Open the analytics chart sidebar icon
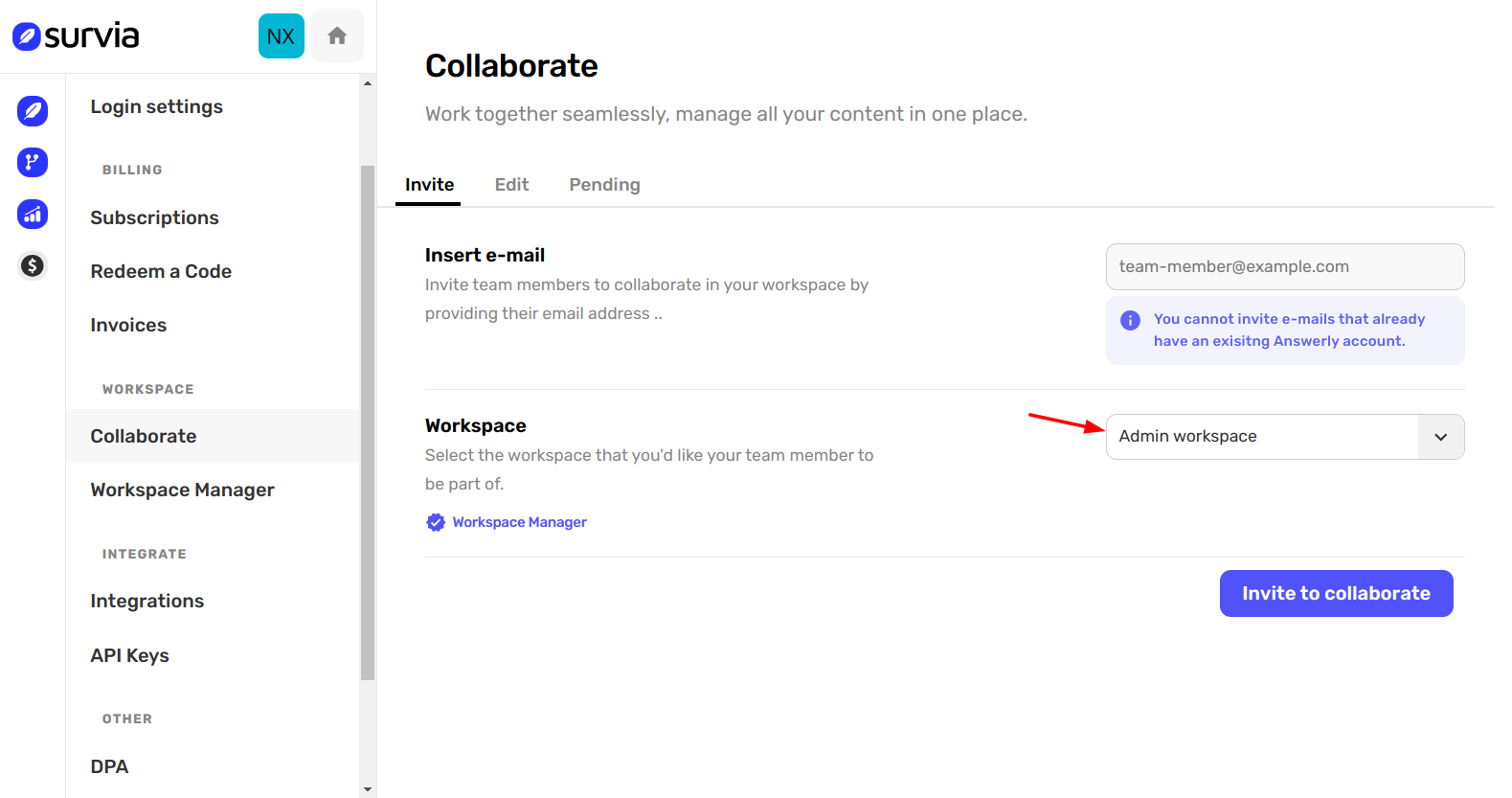Screen dimensions: 1512x798 [33, 215]
